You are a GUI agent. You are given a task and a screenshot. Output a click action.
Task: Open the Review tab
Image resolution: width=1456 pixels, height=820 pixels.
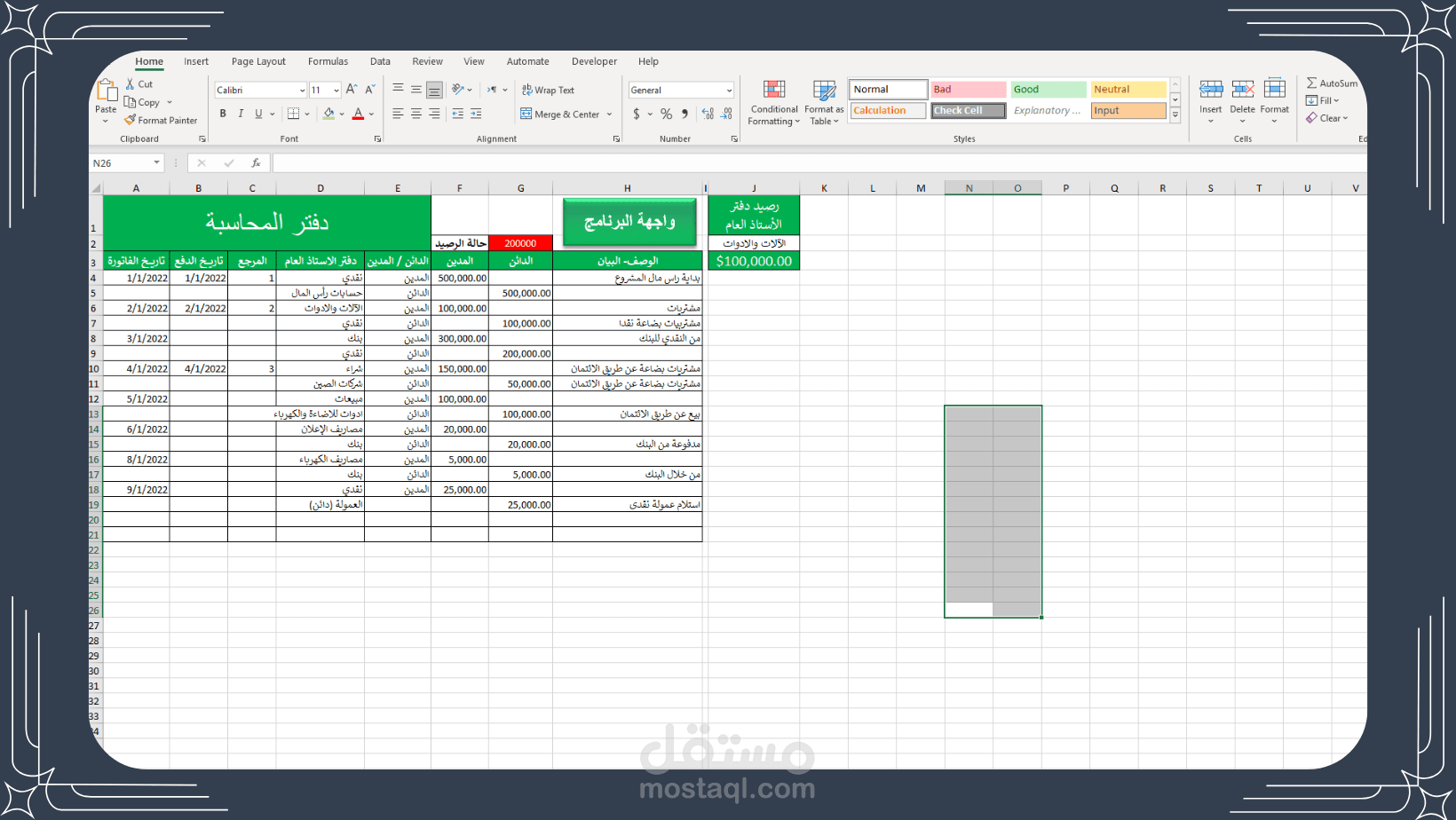[427, 61]
